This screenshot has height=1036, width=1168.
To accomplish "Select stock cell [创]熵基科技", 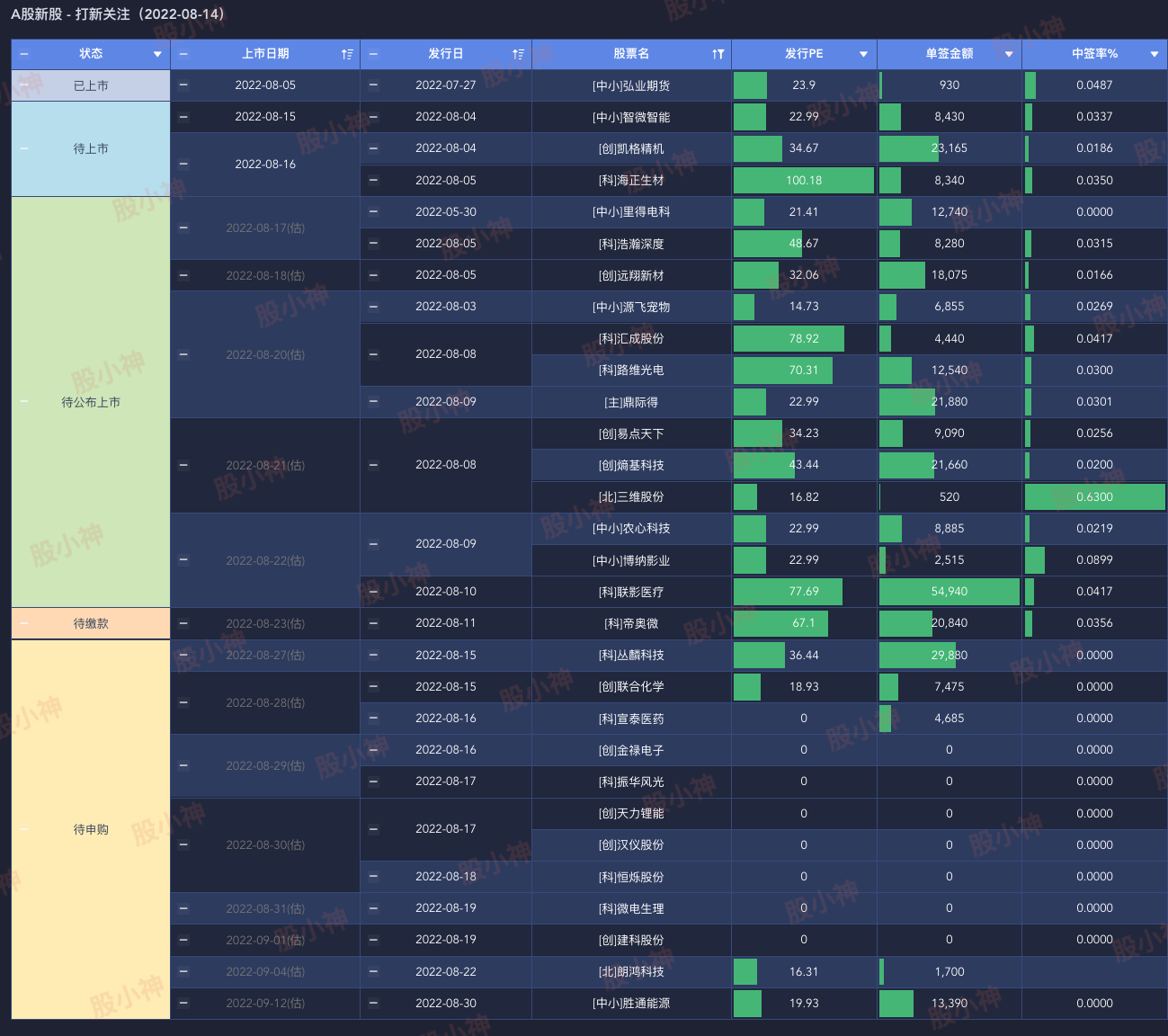I will [x=631, y=465].
